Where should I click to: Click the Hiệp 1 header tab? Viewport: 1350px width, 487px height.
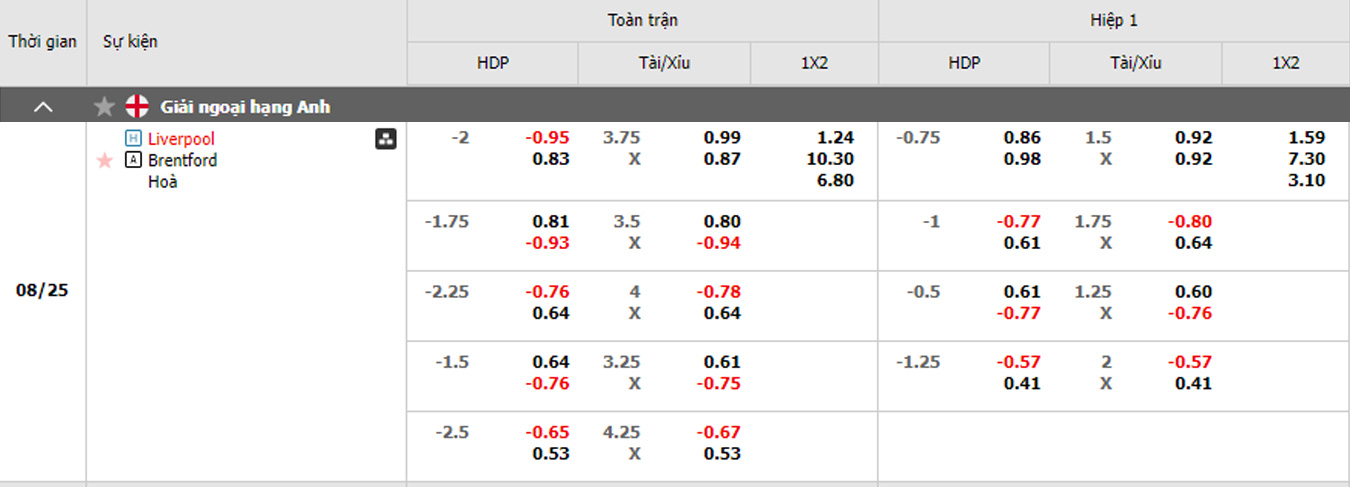click(x=1113, y=20)
